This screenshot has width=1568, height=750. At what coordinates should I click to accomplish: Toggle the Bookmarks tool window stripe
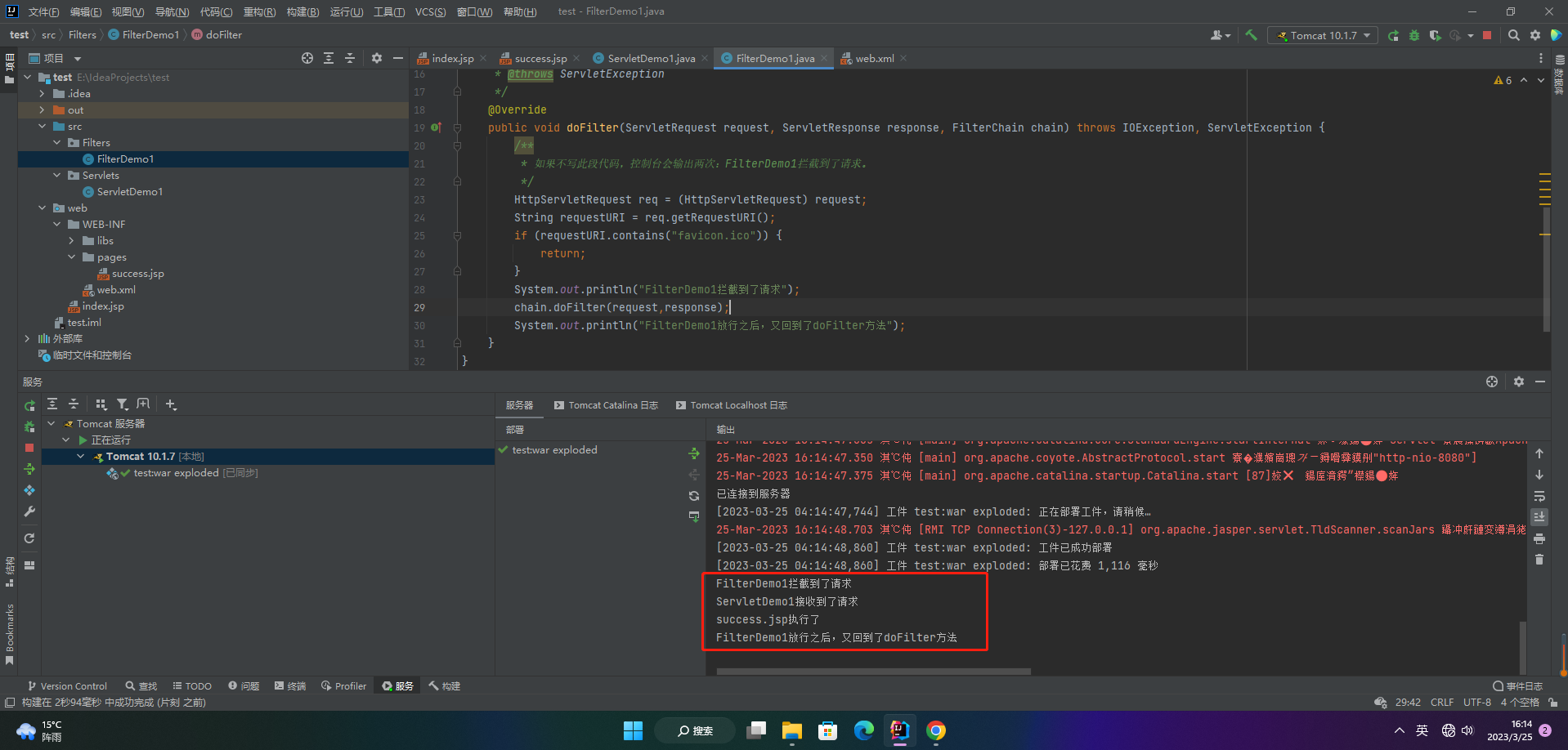[10, 633]
